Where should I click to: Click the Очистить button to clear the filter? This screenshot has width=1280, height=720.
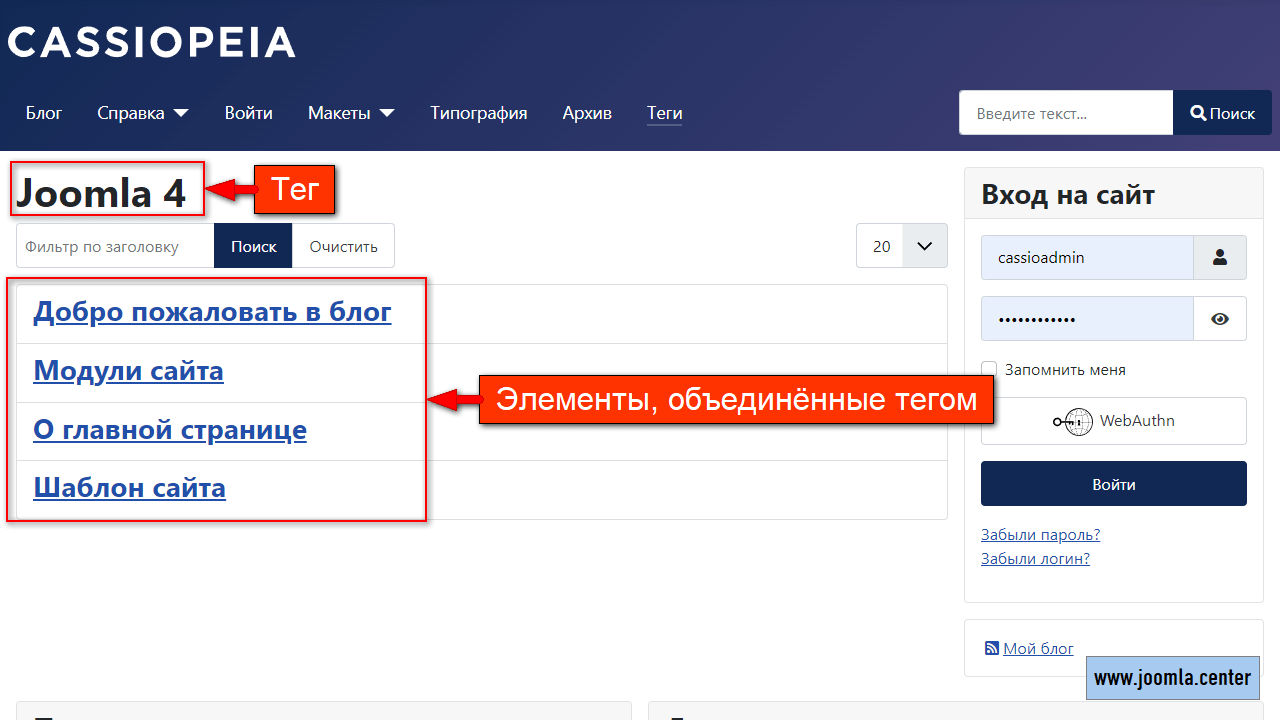click(343, 245)
